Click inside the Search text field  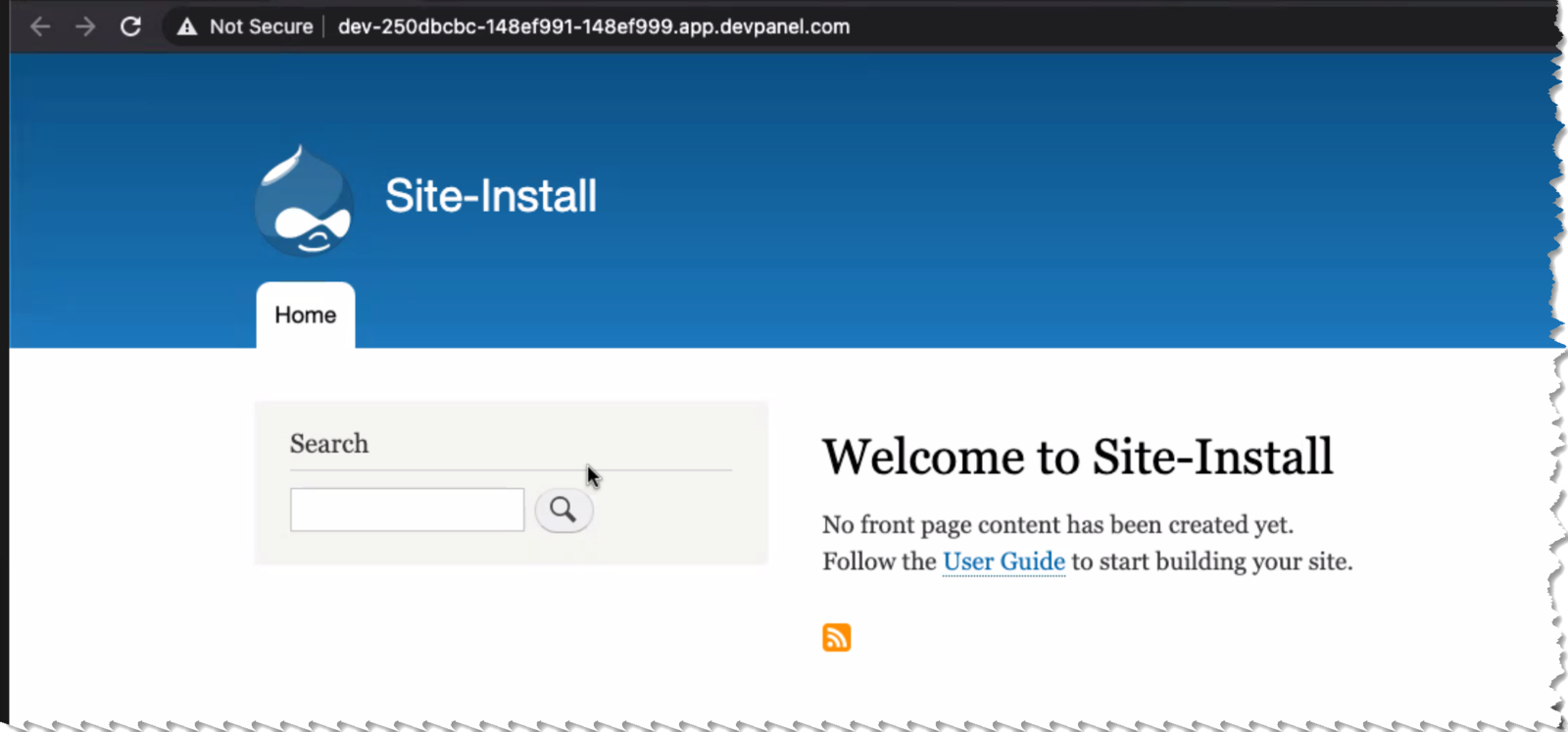coord(407,510)
